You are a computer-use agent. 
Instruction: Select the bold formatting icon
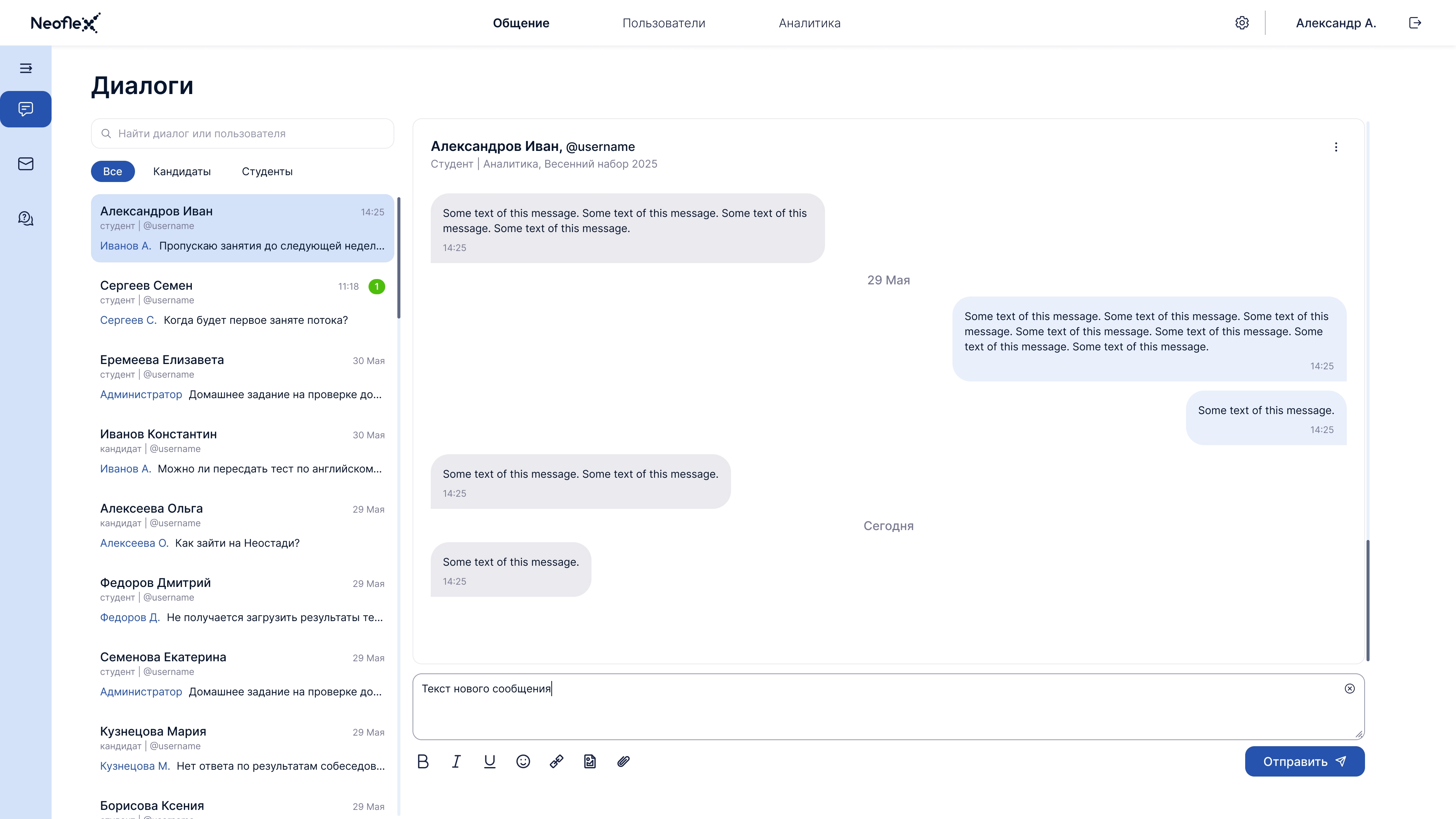click(424, 761)
